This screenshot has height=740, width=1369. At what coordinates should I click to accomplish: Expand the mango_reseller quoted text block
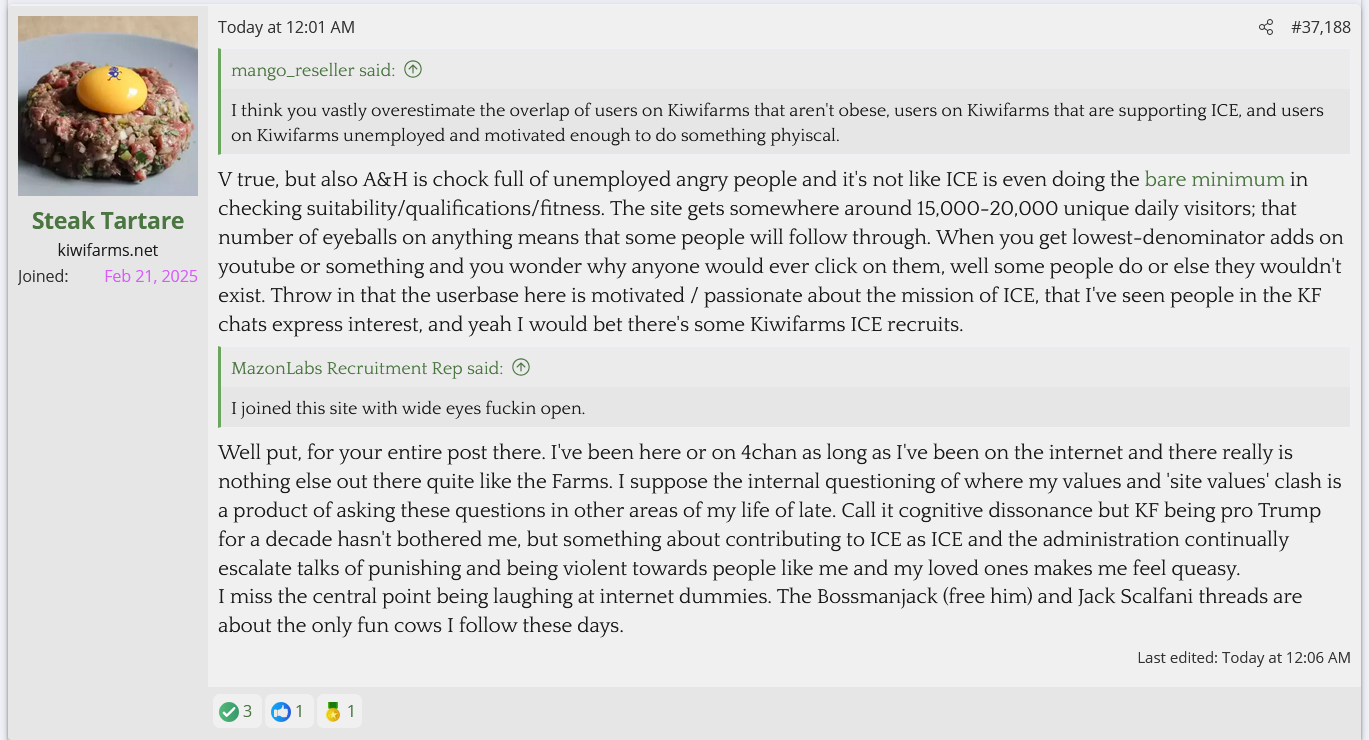pos(777,122)
